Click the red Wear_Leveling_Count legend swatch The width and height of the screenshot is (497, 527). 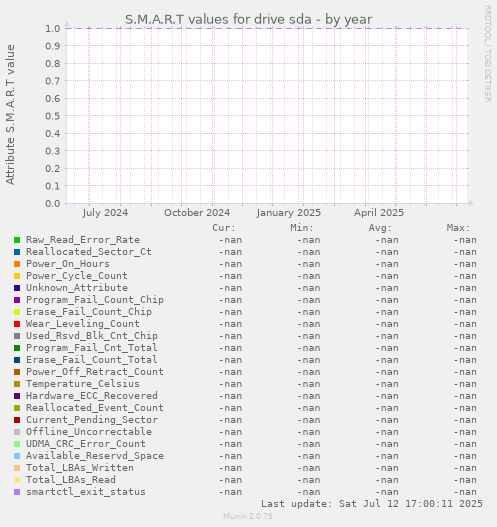(x=17, y=324)
